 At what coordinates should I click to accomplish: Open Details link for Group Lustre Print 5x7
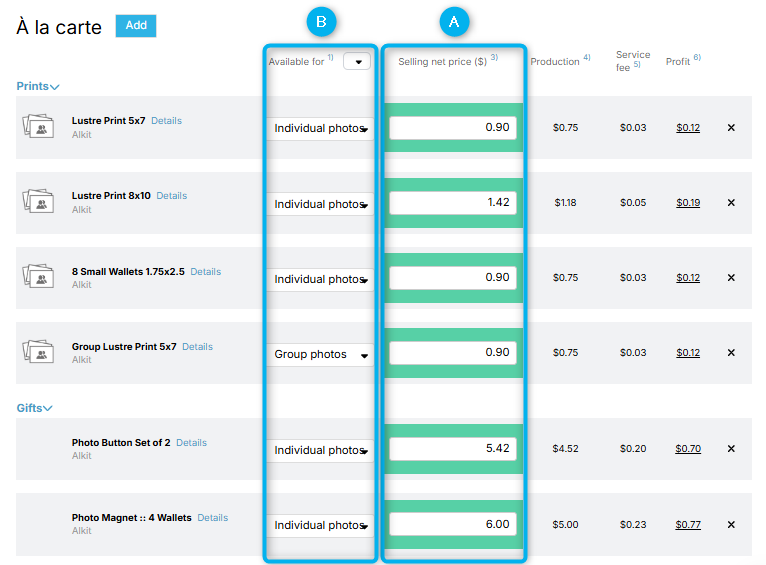point(197,347)
